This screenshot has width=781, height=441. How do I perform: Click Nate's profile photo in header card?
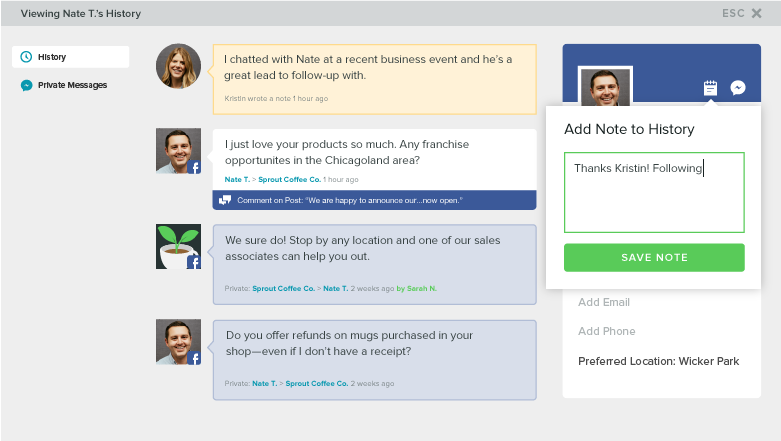[x=606, y=87]
